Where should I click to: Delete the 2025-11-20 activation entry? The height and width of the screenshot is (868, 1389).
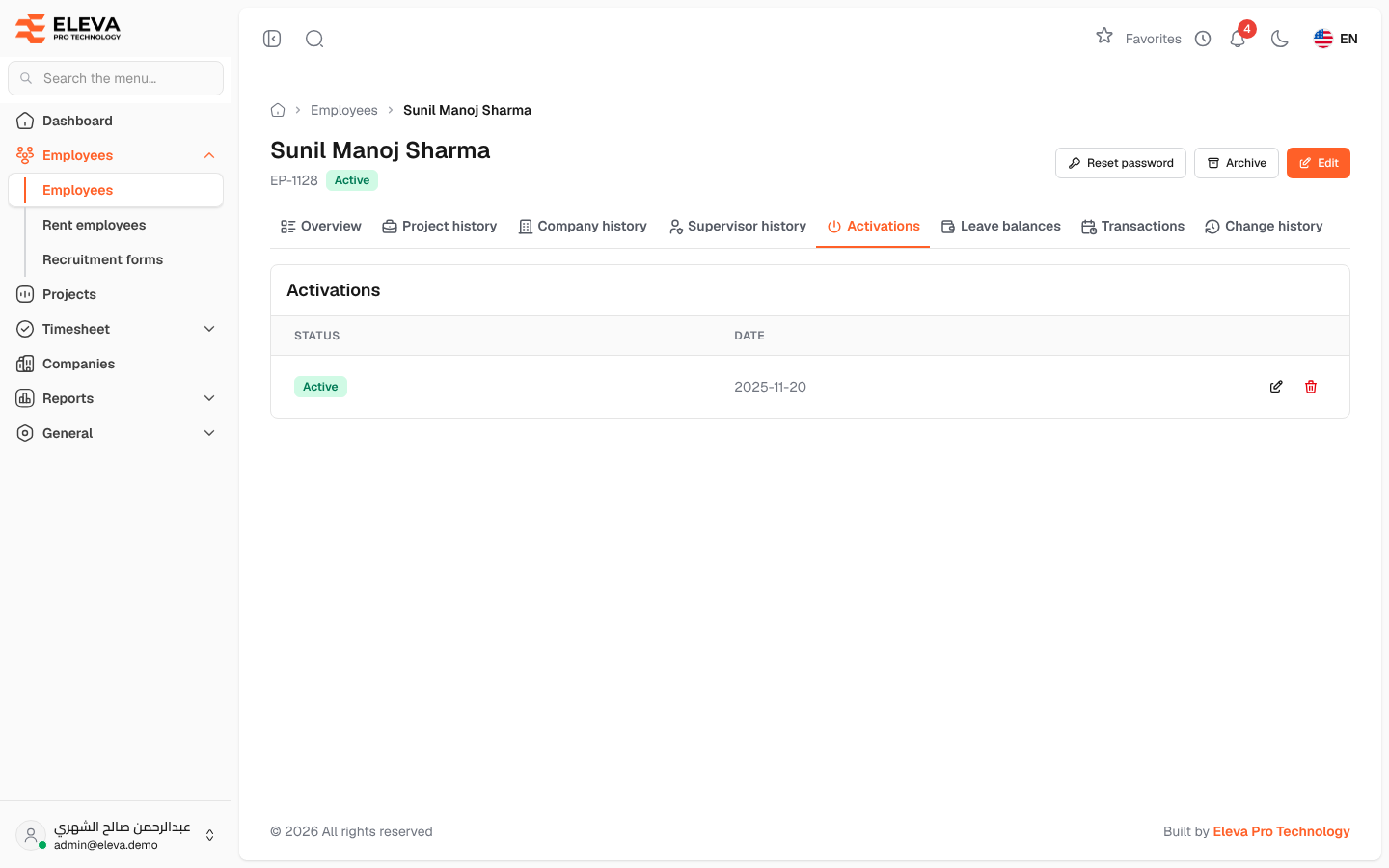(x=1311, y=387)
